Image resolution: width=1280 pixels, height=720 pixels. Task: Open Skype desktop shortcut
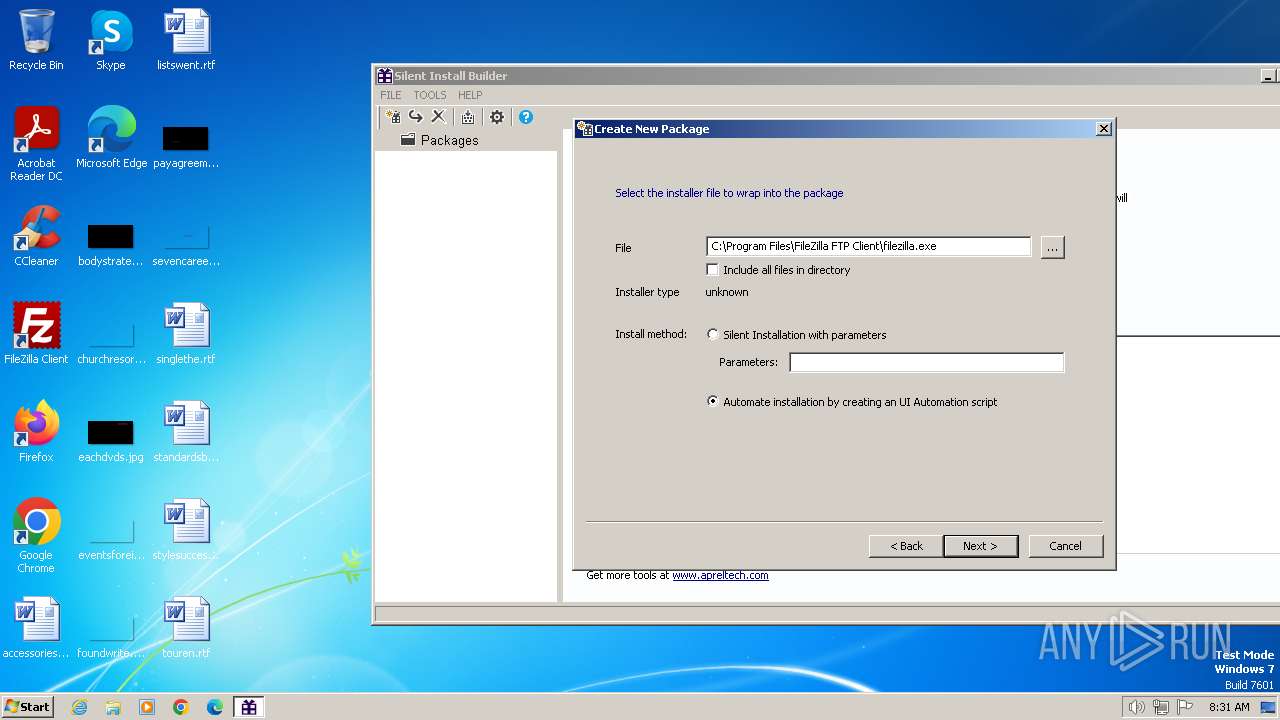point(110,40)
